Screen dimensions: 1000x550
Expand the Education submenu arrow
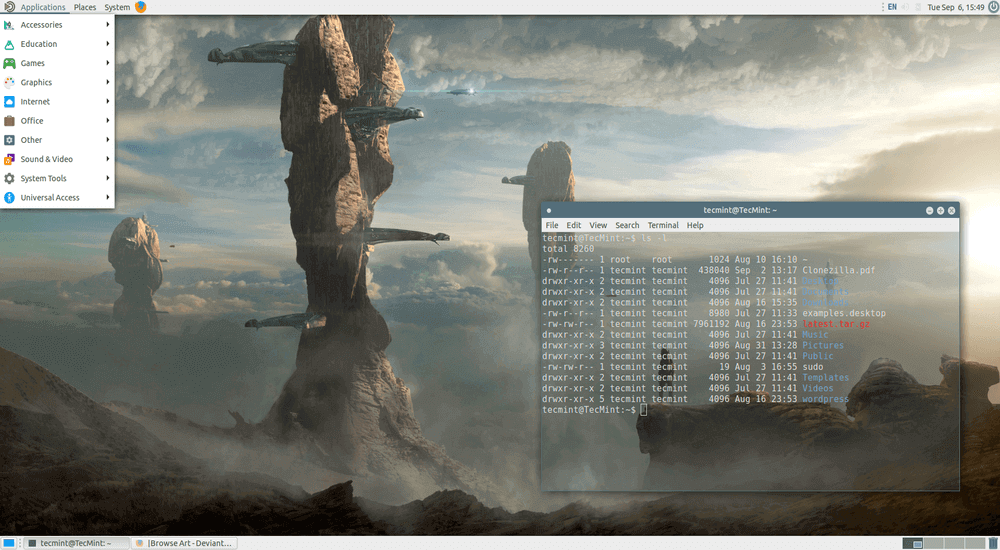pyautogui.click(x=108, y=44)
